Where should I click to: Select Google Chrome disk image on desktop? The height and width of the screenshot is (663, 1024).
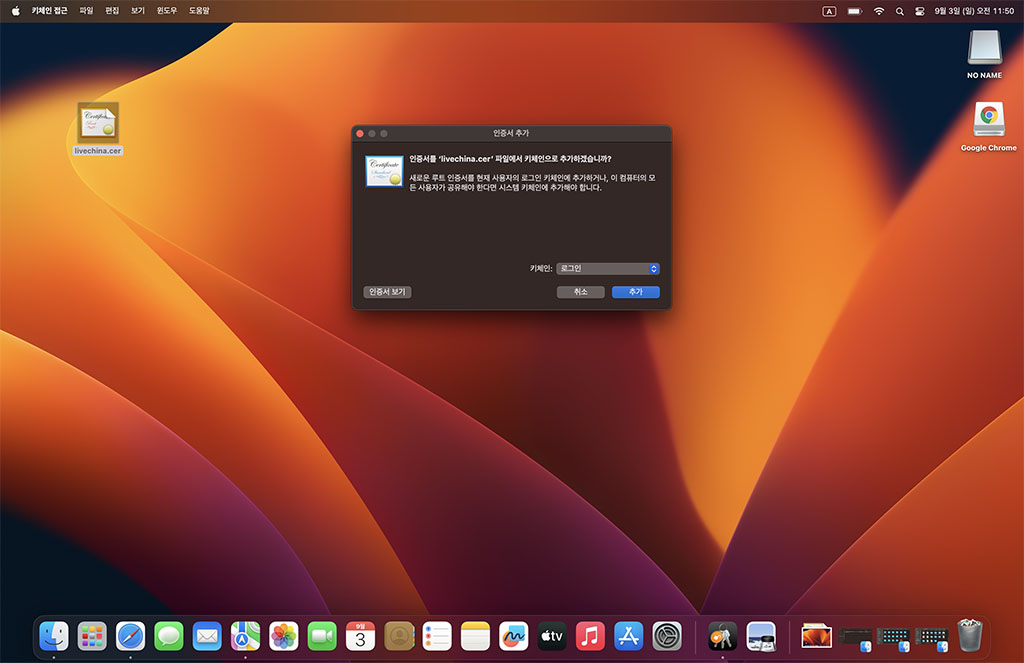tap(988, 127)
